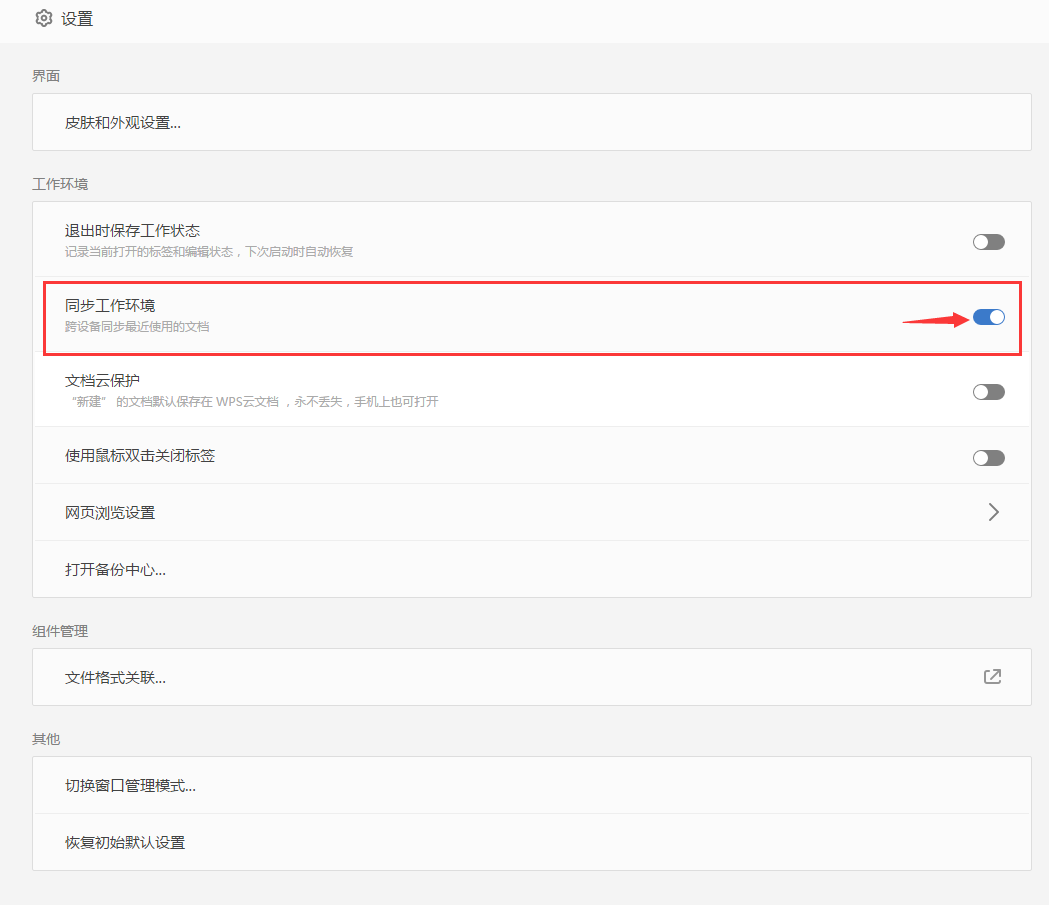Expand 网页浏览设置 chevron arrow
Screen dimensions: 1049x905
coord(993,512)
